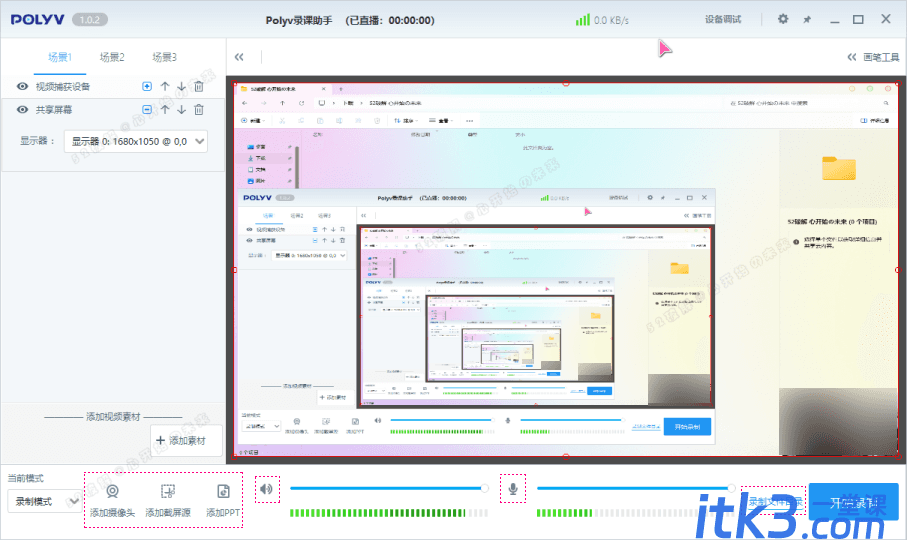Click the microphone volume slider handle
Screen dimensions: 907x540
coord(732,489)
